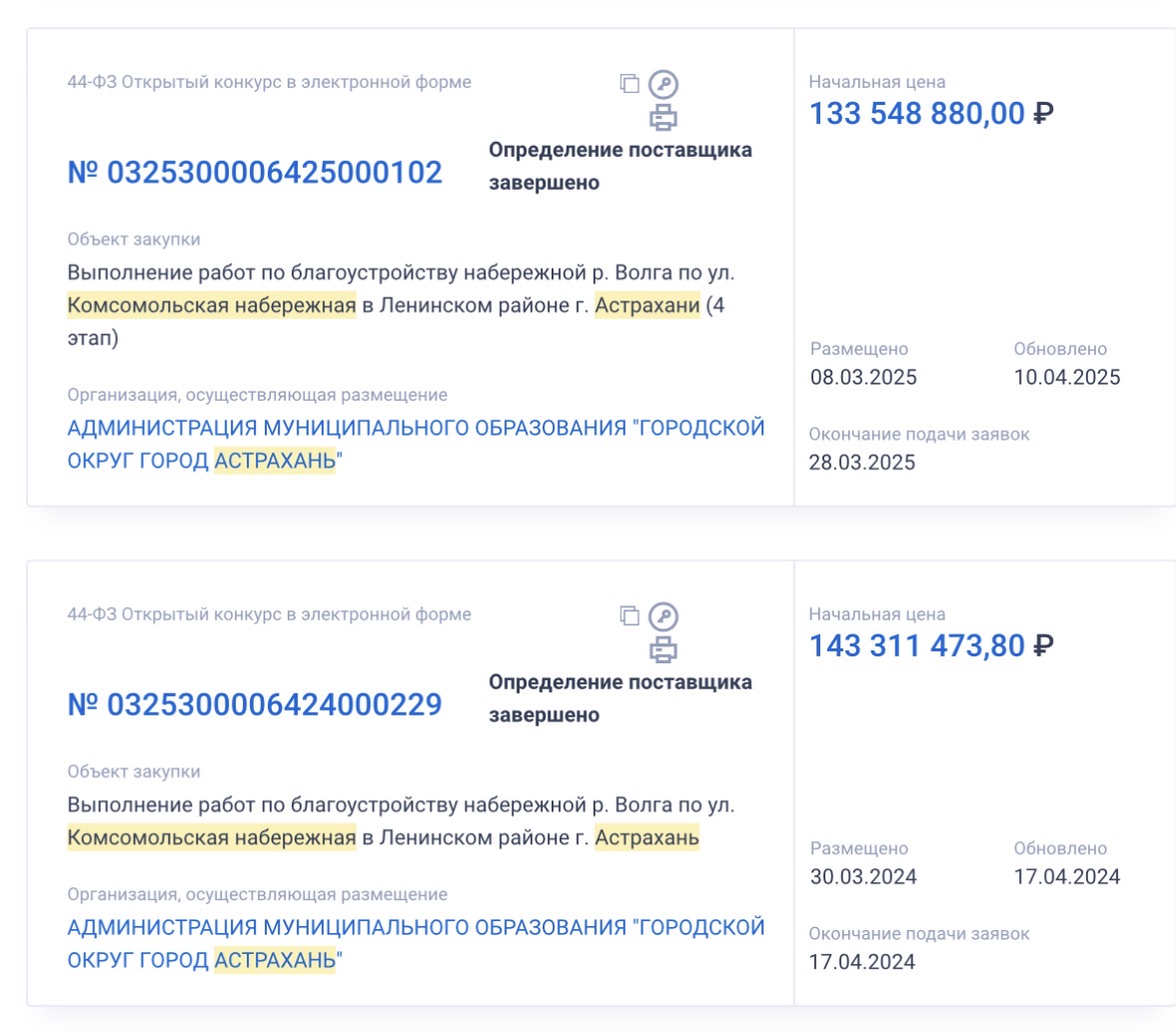Click the placement date 08.03.2025
This screenshot has height=1035, width=1176.
click(863, 378)
